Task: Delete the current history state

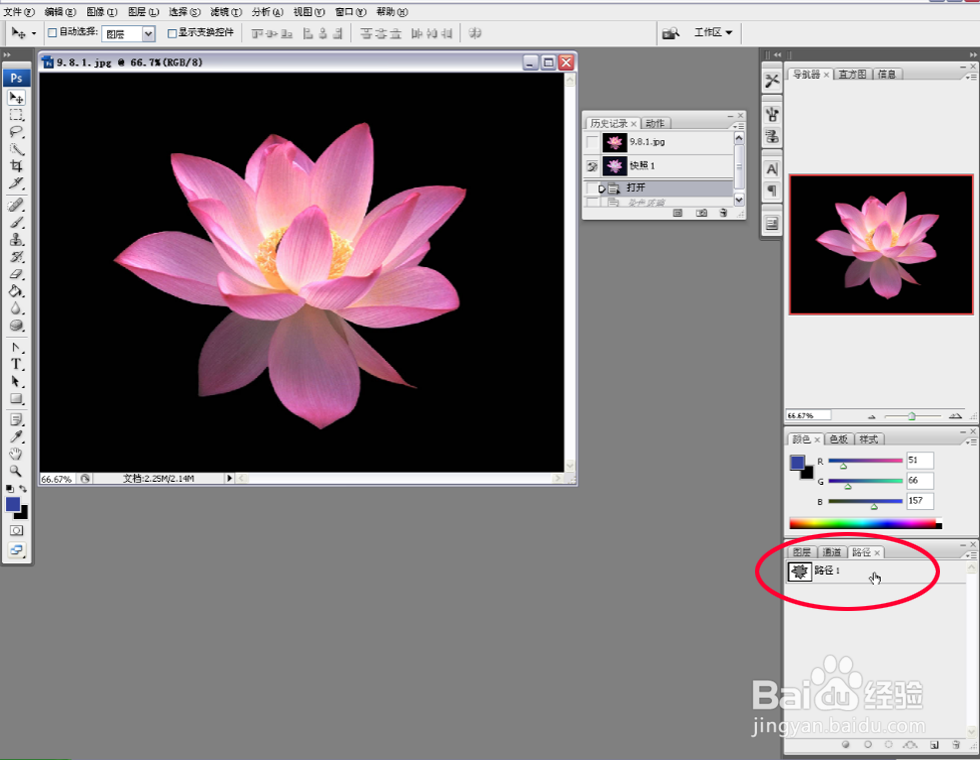Action: pos(723,213)
